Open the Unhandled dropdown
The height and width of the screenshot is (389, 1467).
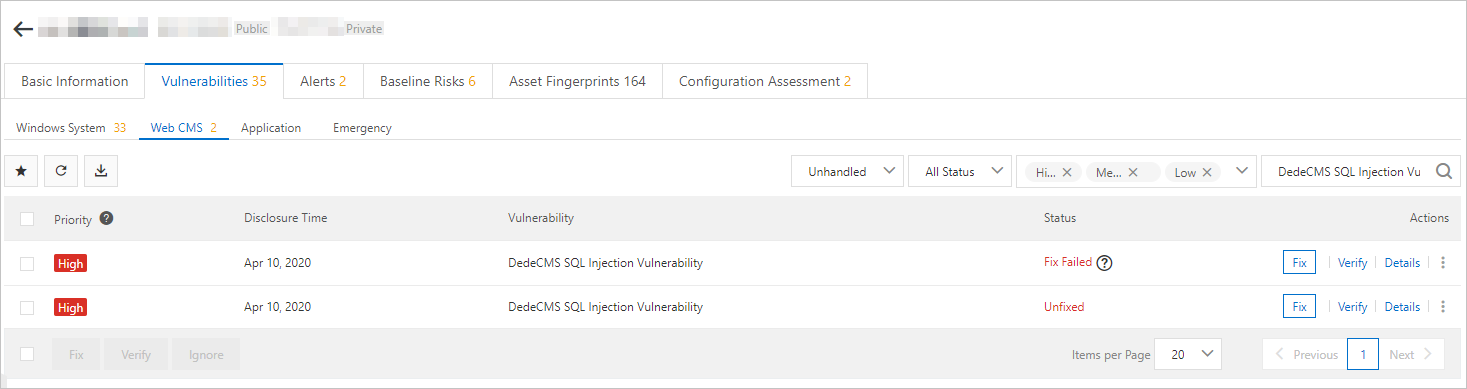[x=848, y=171]
